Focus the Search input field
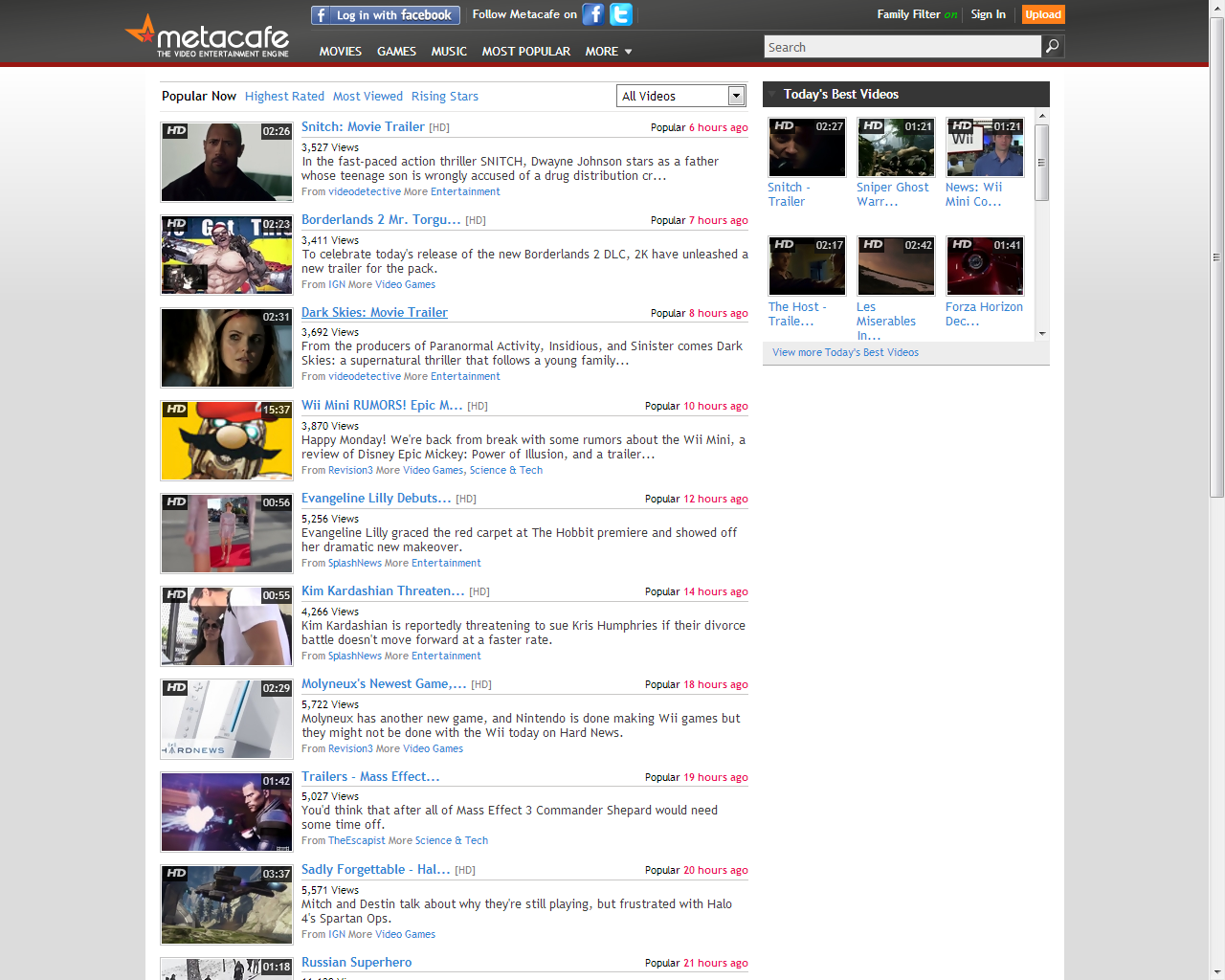The height and width of the screenshot is (980, 1225). pyautogui.click(x=902, y=47)
